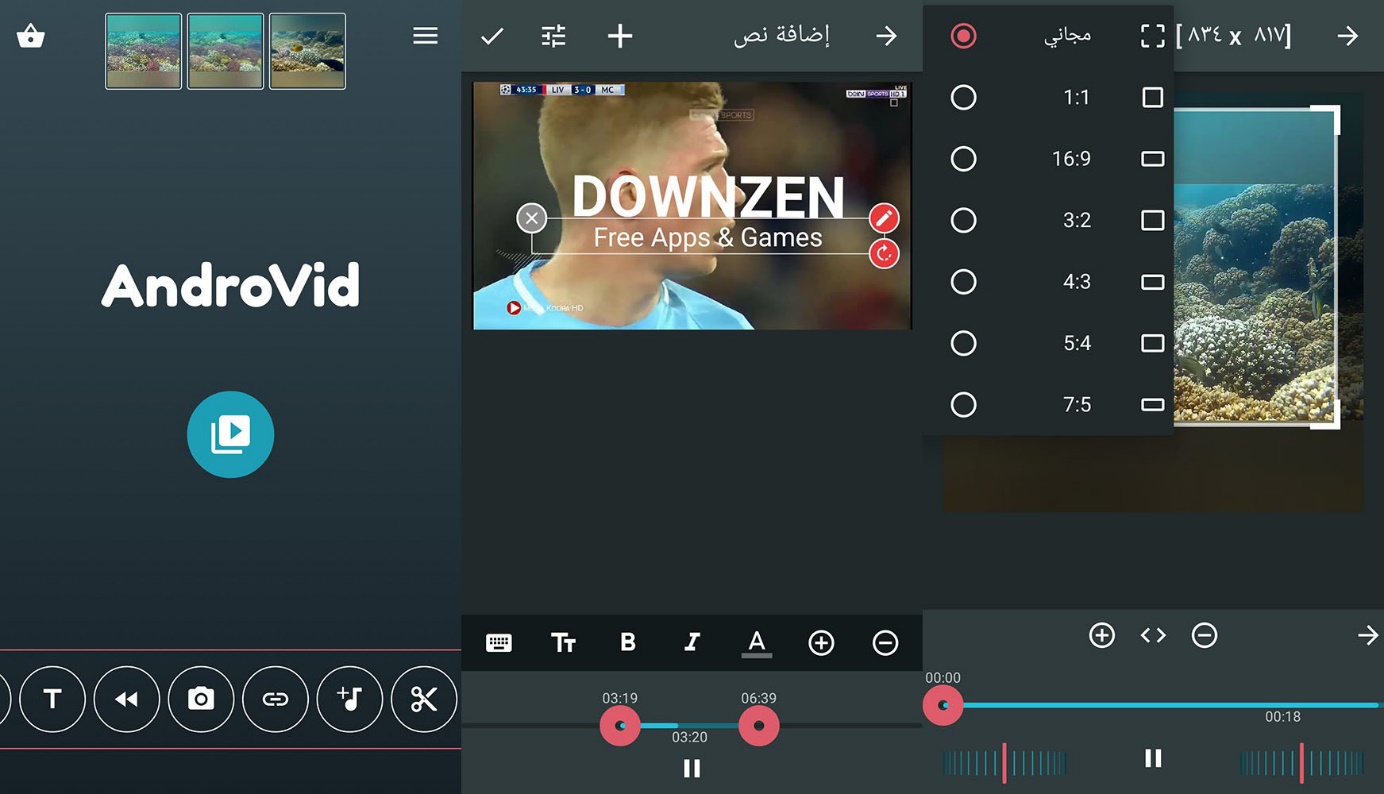Open the hamburger menu

425,36
